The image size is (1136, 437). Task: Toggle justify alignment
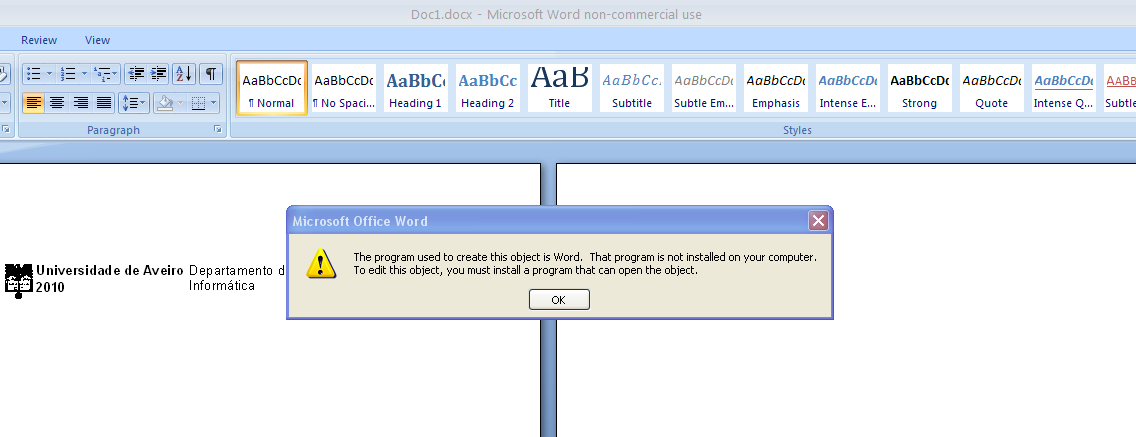pos(104,103)
